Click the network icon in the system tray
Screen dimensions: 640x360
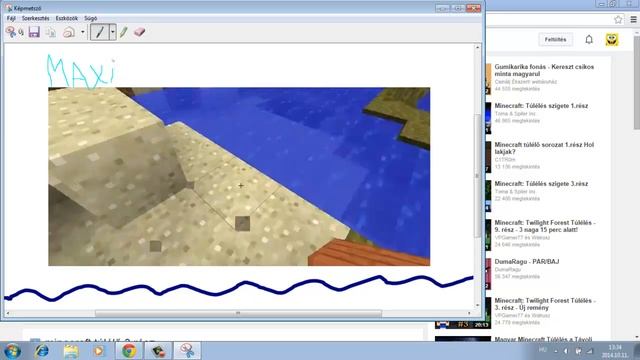590,351
